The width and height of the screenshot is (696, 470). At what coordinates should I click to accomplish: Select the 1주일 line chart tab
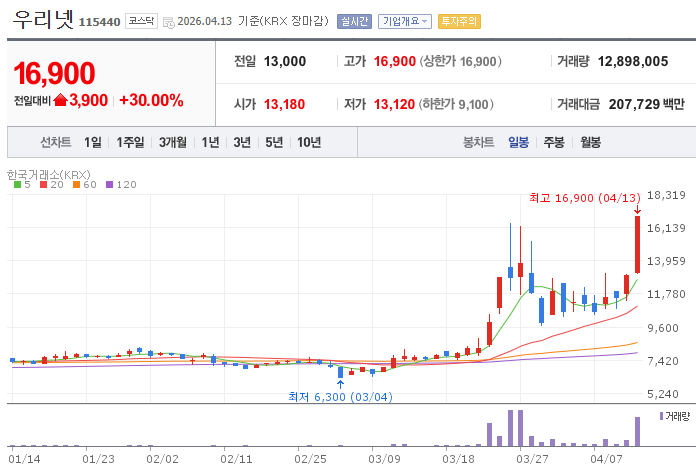point(130,142)
